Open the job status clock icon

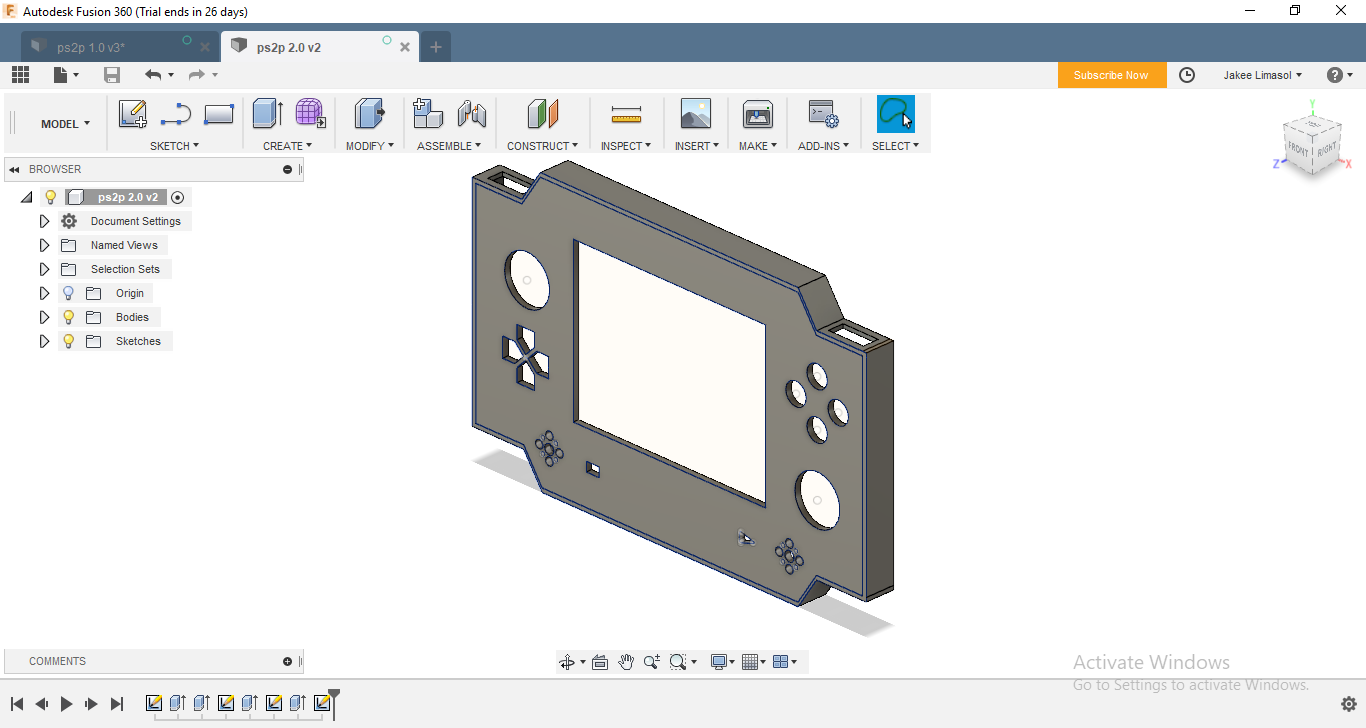pyautogui.click(x=1187, y=75)
